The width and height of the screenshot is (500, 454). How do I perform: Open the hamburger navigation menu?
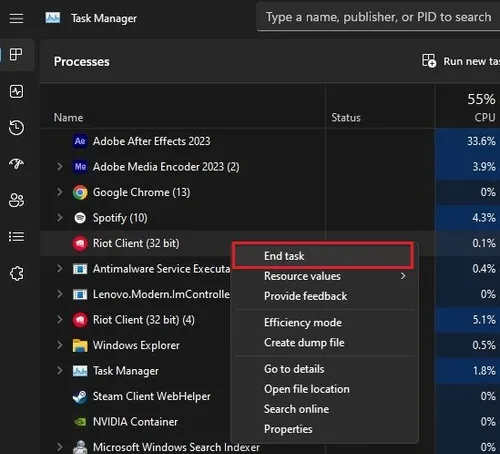coord(16,18)
